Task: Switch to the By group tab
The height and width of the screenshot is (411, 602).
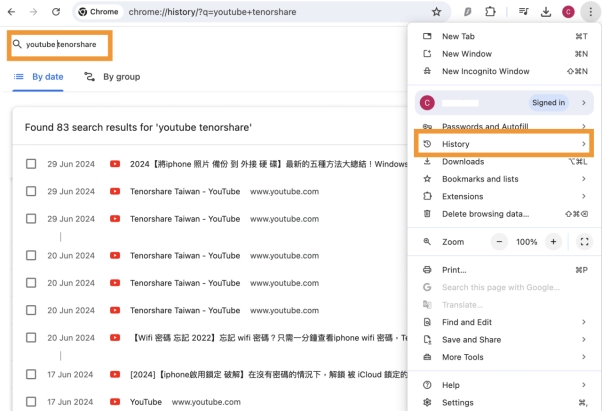Action: point(113,77)
